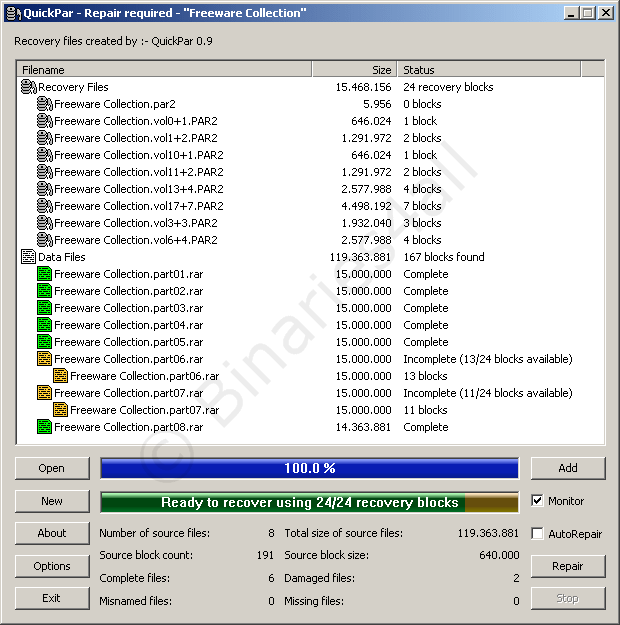Click the 100.0 % progress bar
This screenshot has width=620, height=625.
tap(309, 468)
